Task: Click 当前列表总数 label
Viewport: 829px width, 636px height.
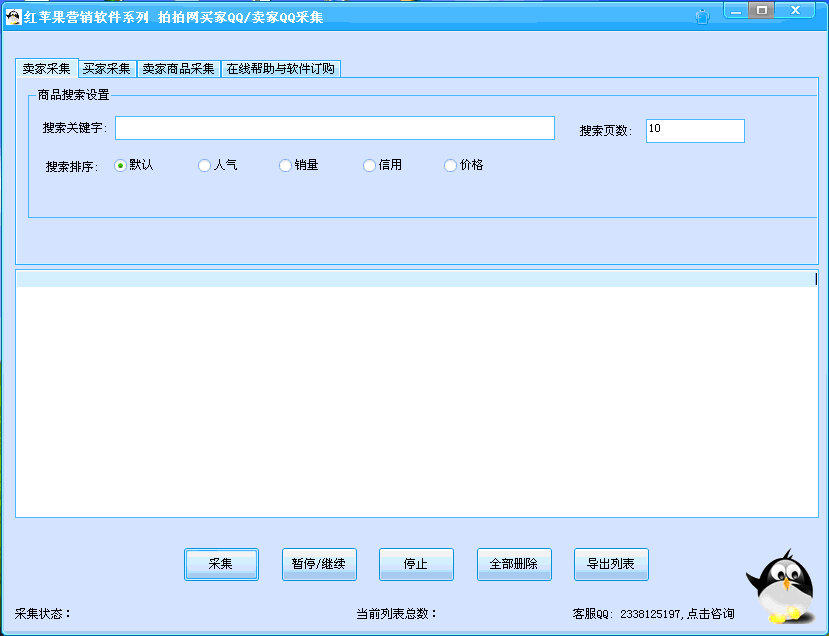Action: pos(397,614)
